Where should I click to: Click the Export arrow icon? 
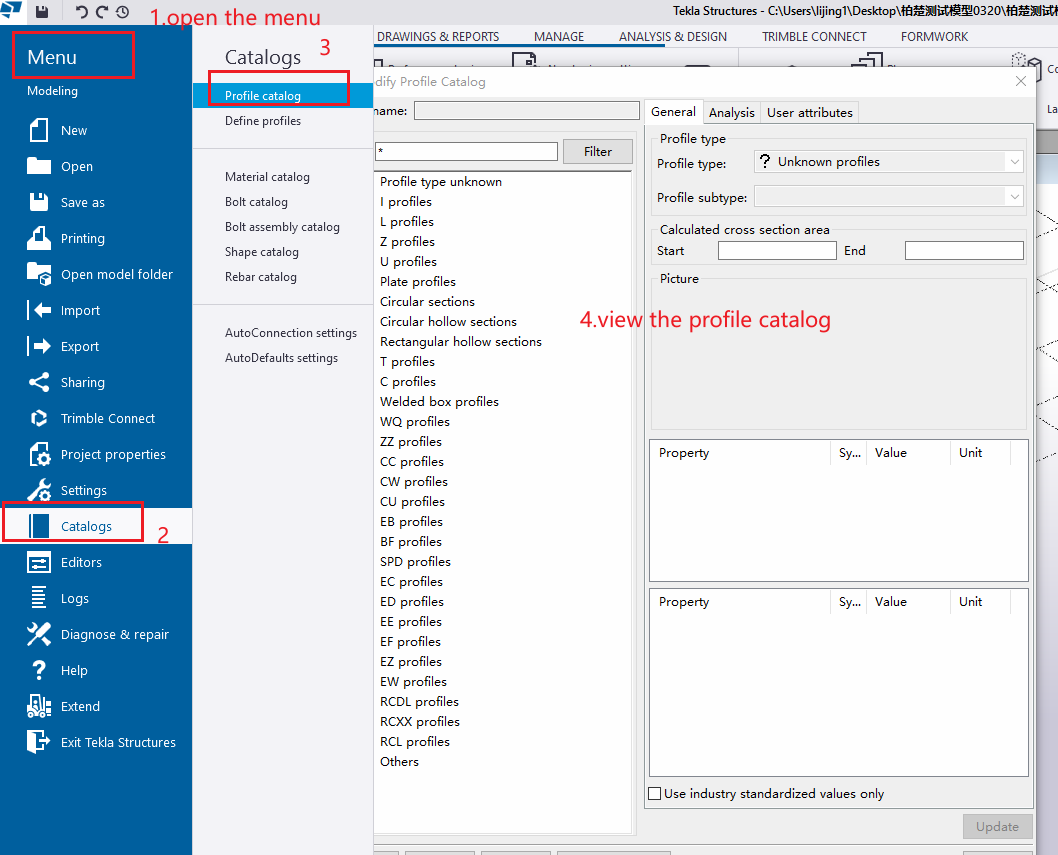coord(39,346)
